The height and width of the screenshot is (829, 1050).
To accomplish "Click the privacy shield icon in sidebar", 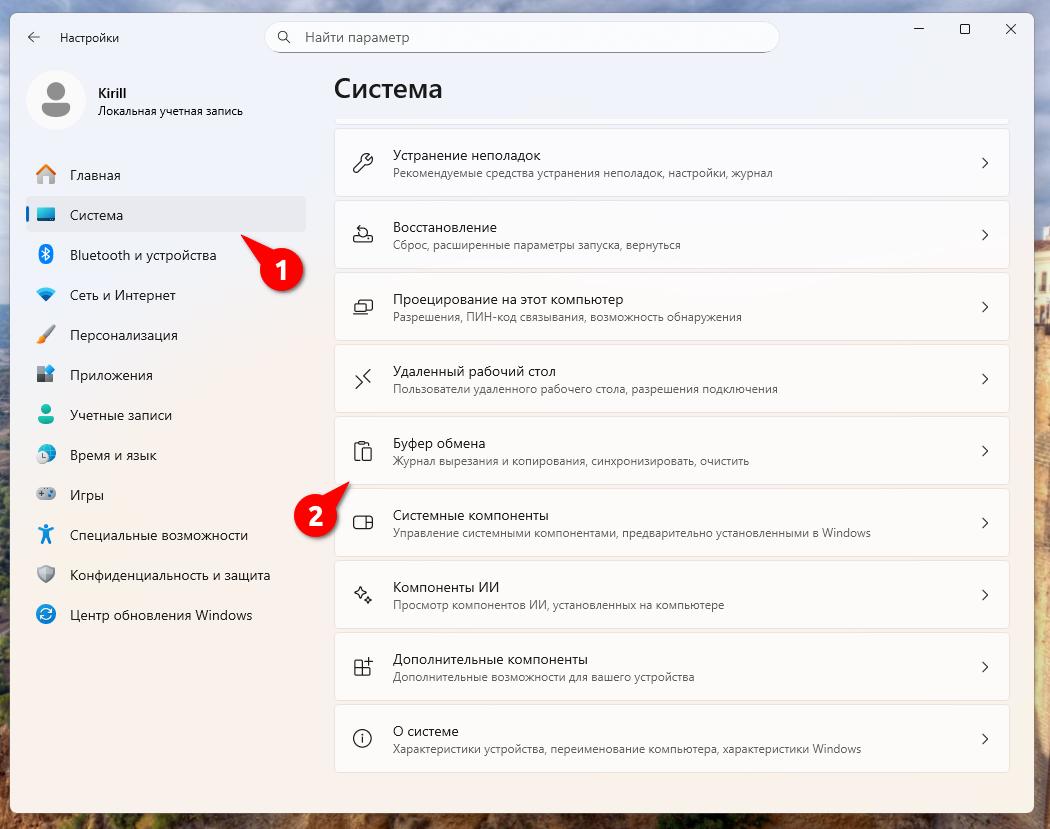I will [x=46, y=575].
